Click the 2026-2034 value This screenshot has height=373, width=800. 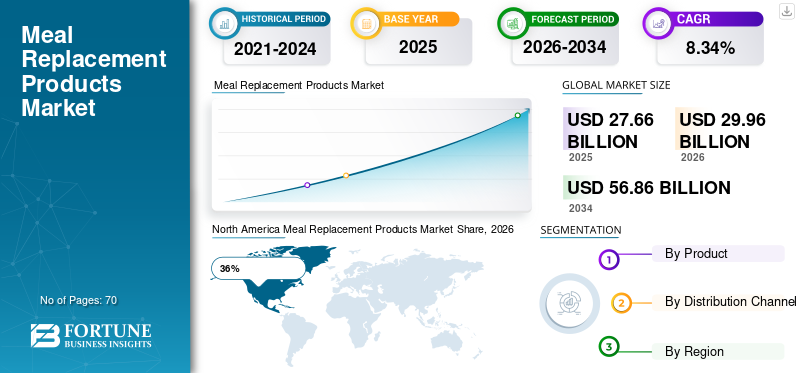tap(564, 47)
